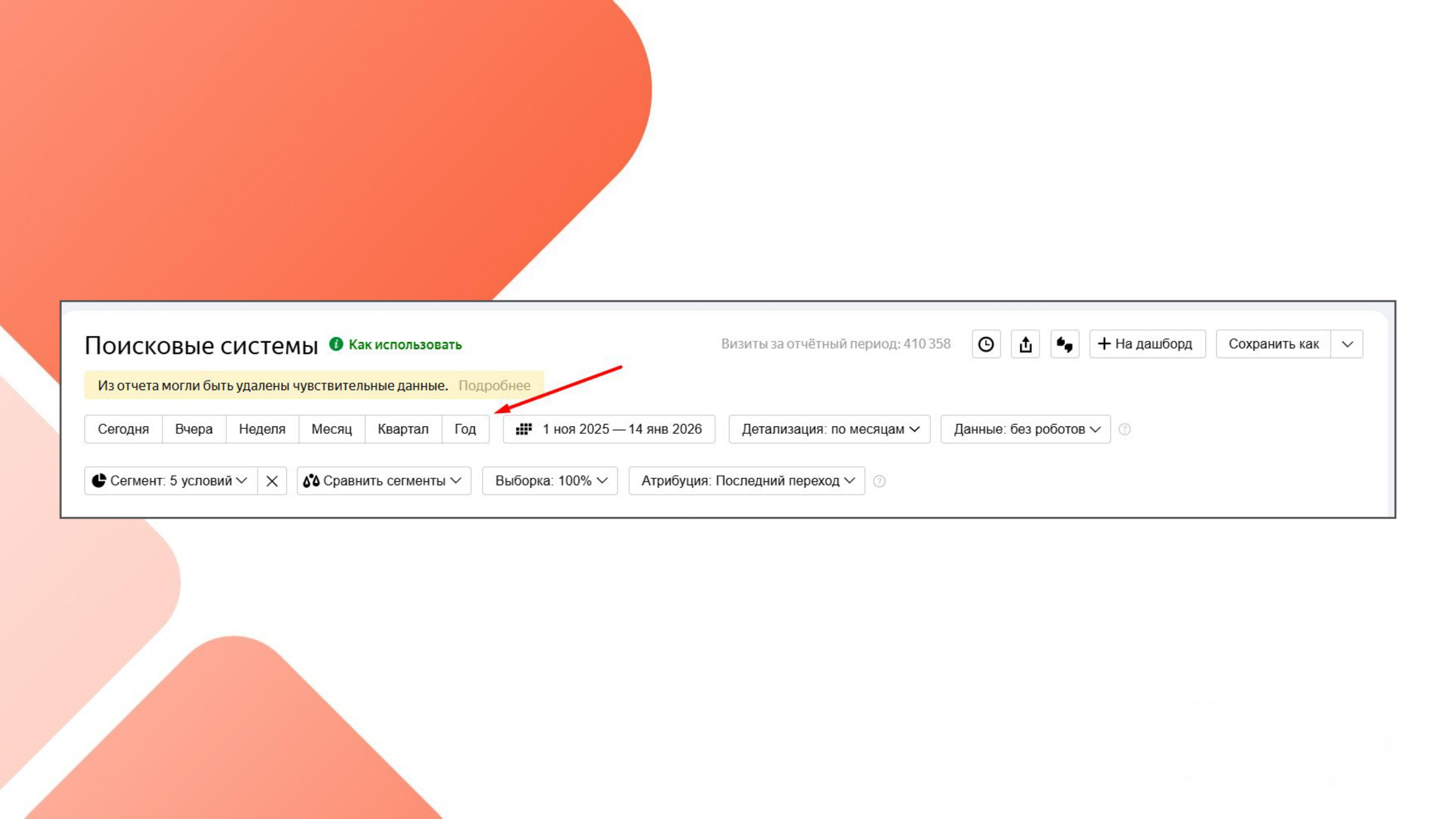The image size is (1456, 819).
Task: Choose the Квартал period
Action: tap(403, 429)
